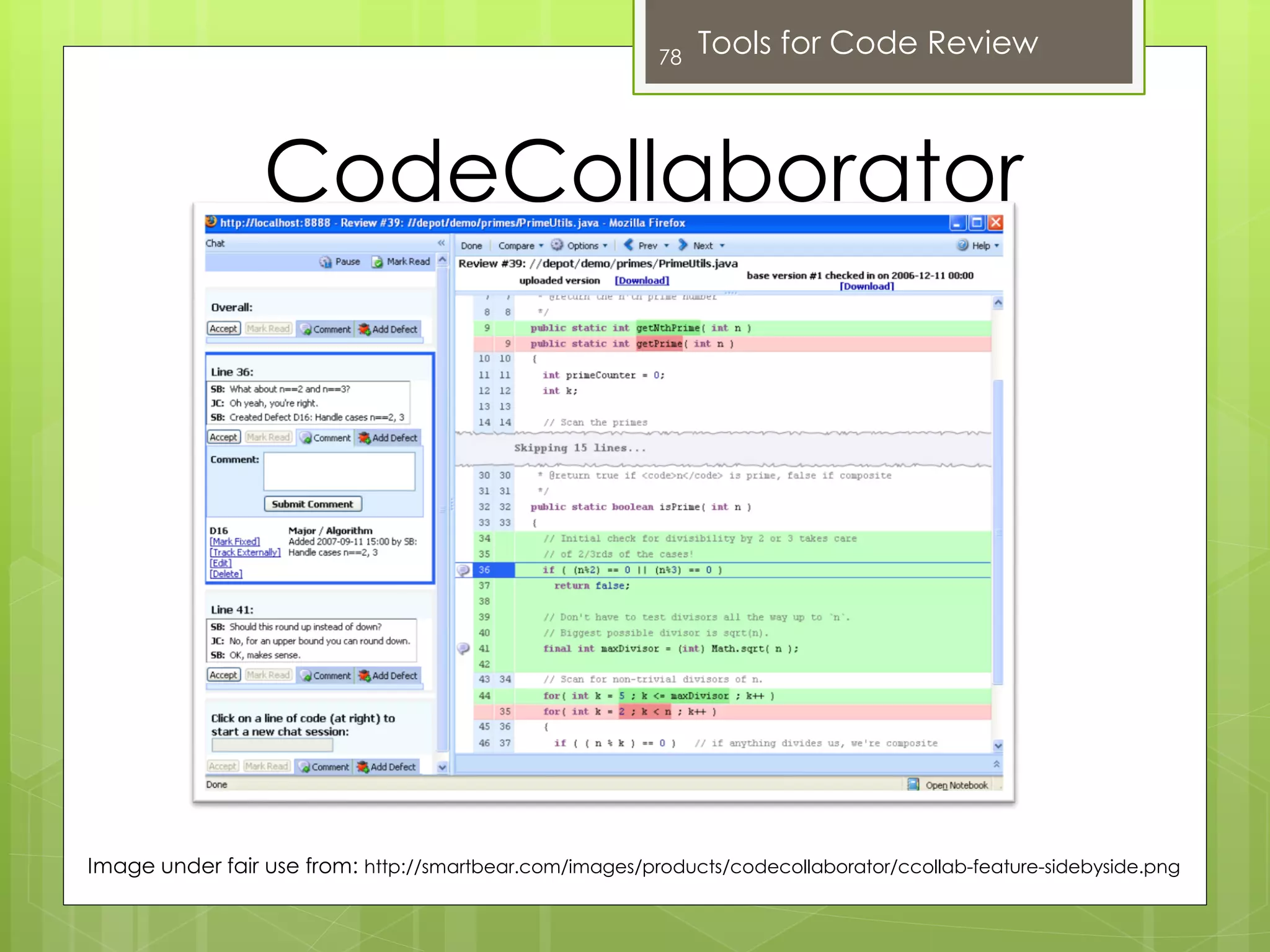1270x952 pixels.
Task: Maximize the Firefox window
Action: pos(977,223)
